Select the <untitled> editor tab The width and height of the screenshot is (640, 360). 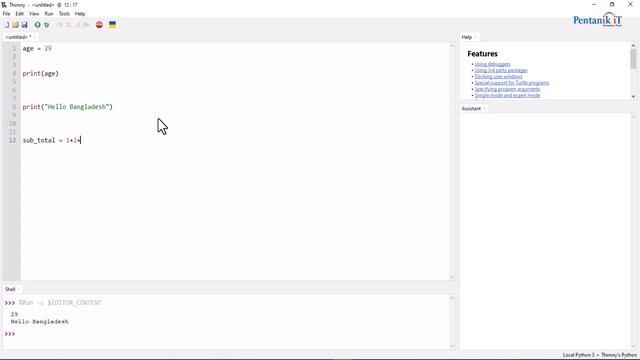pyautogui.click(x=18, y=37)
